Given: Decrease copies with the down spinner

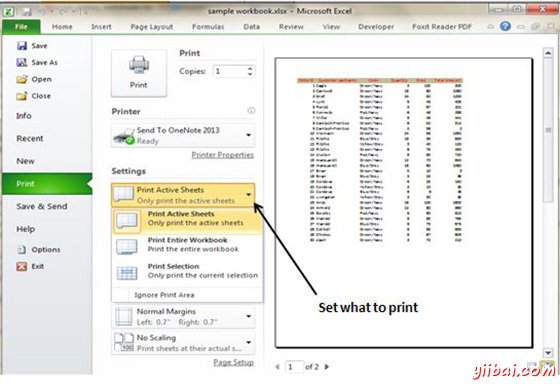Looking at the screenshot, I should coord(250,74).
